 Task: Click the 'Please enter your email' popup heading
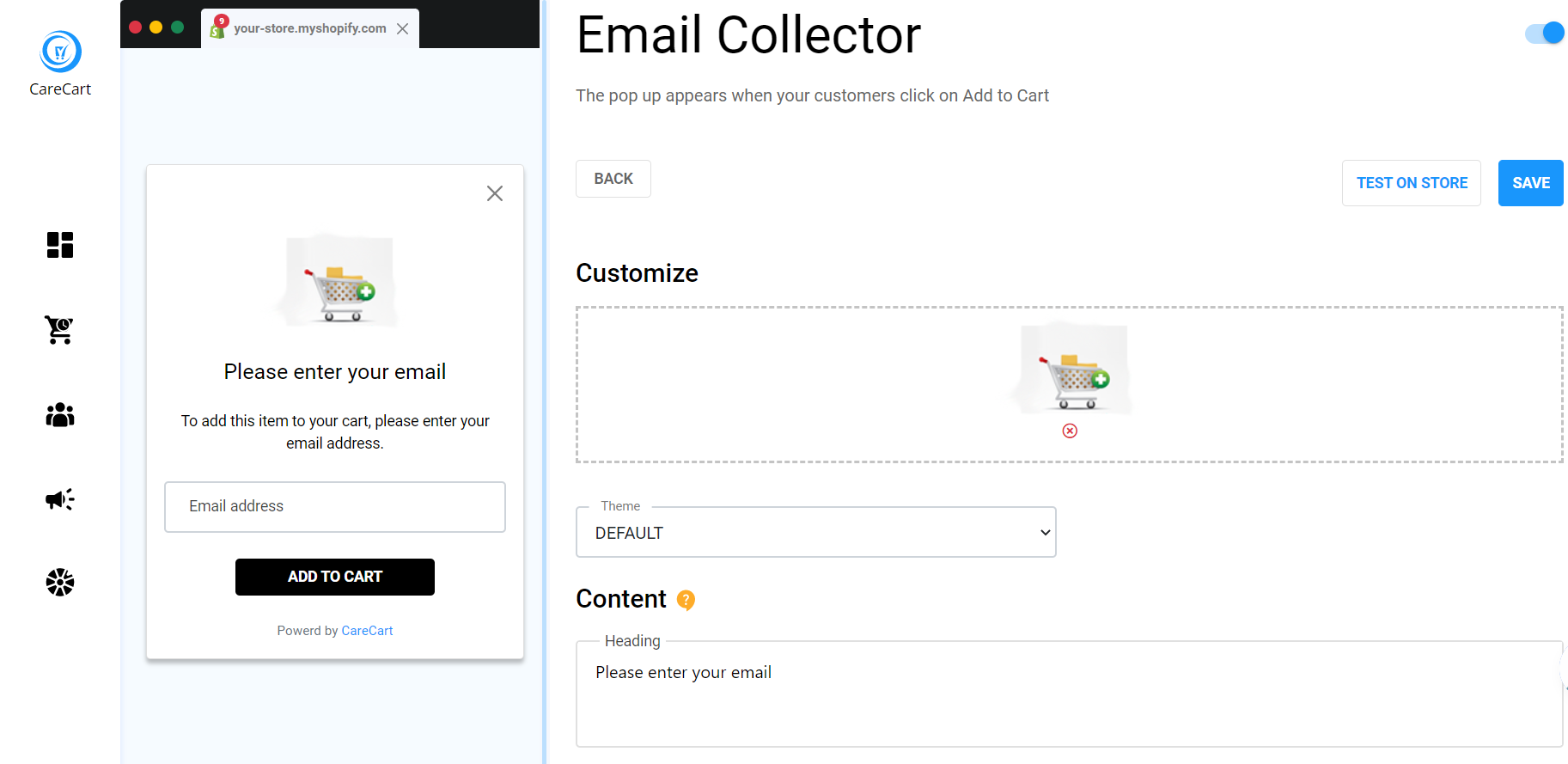click(335, 372)
